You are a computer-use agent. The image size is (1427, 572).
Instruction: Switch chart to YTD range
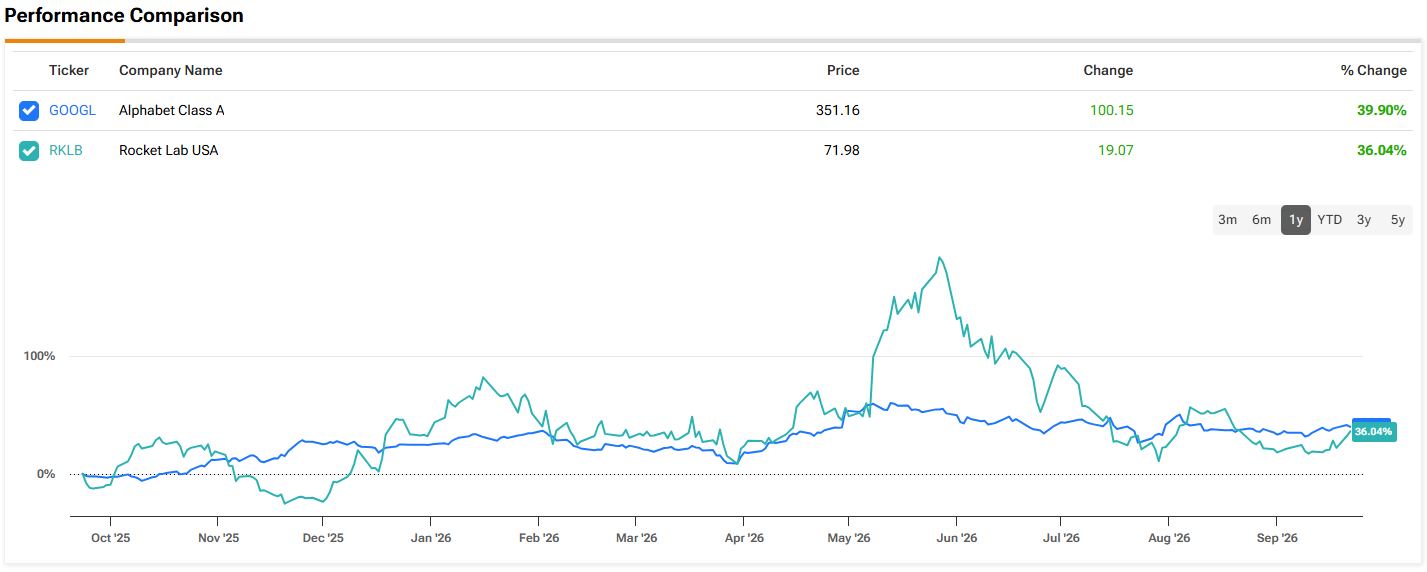point(1330,220)
